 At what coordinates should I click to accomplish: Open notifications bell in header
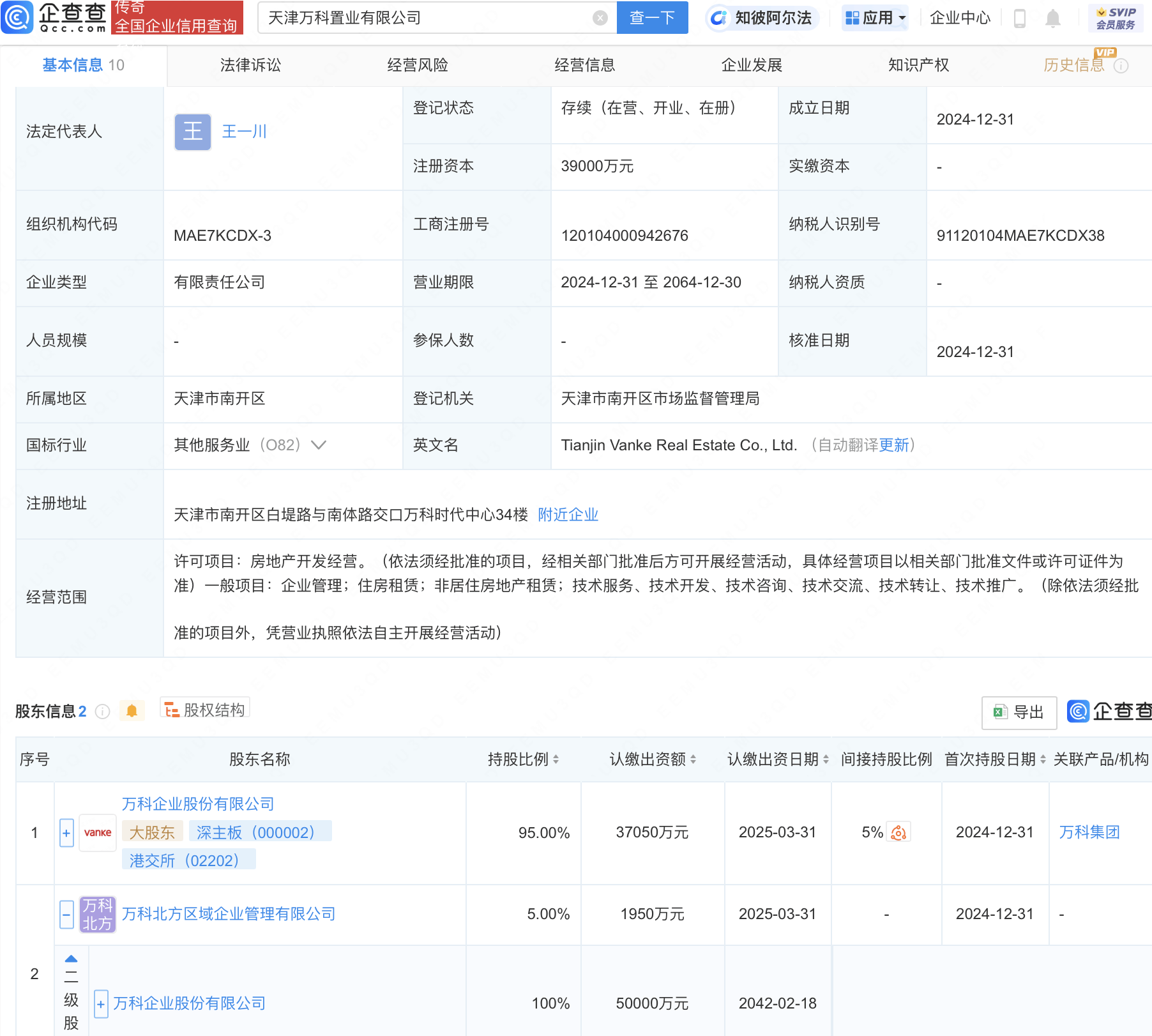[x=1053, y=19]
